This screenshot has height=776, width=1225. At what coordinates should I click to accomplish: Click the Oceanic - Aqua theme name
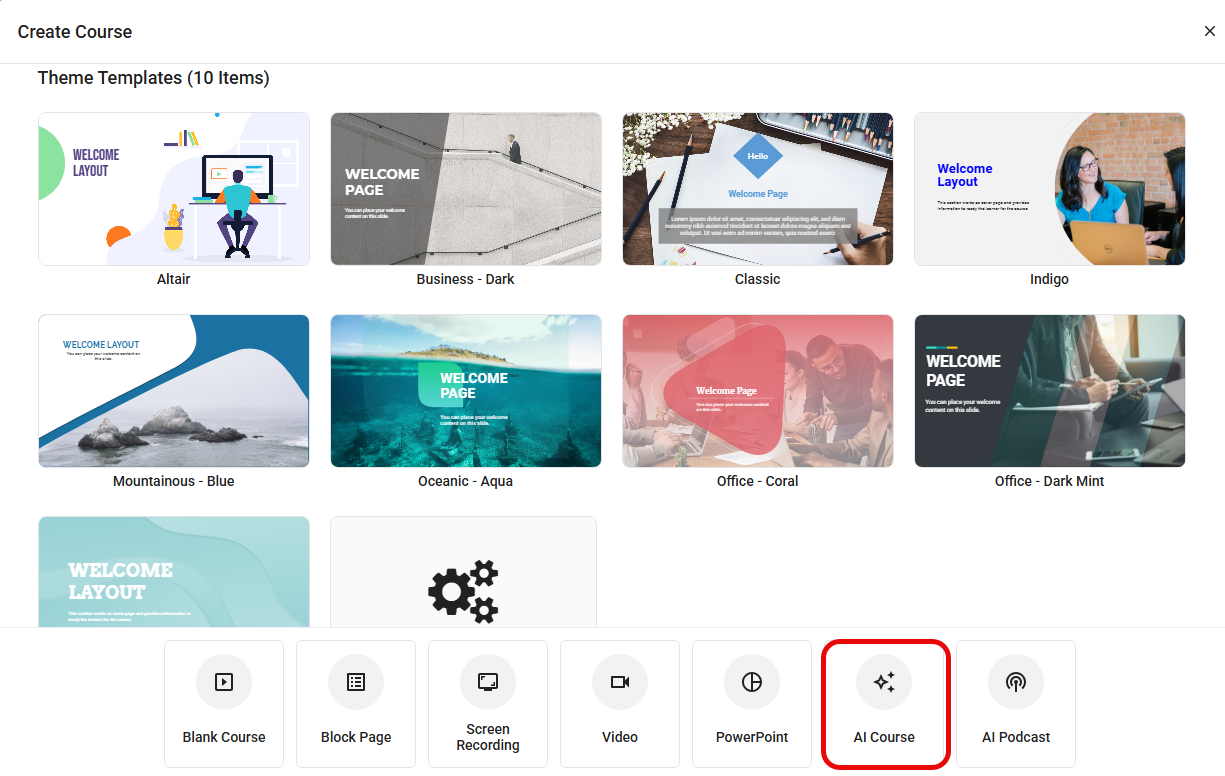(x=466, y=481)
